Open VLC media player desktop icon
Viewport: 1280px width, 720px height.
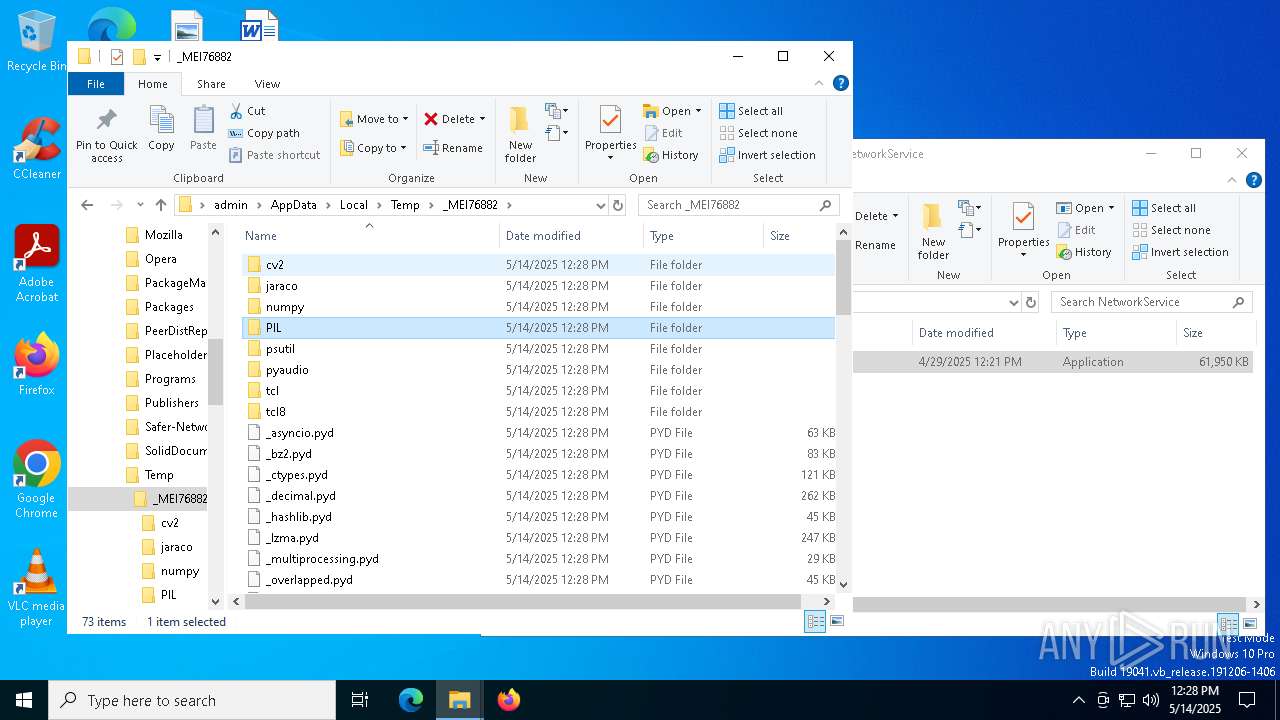[36, 587]
